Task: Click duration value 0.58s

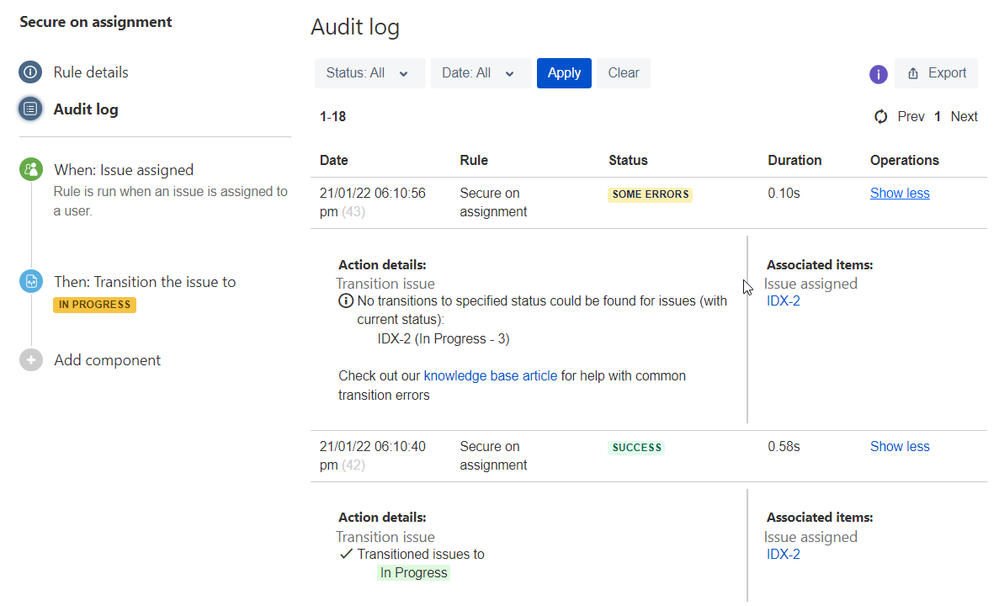Action: 784,446
